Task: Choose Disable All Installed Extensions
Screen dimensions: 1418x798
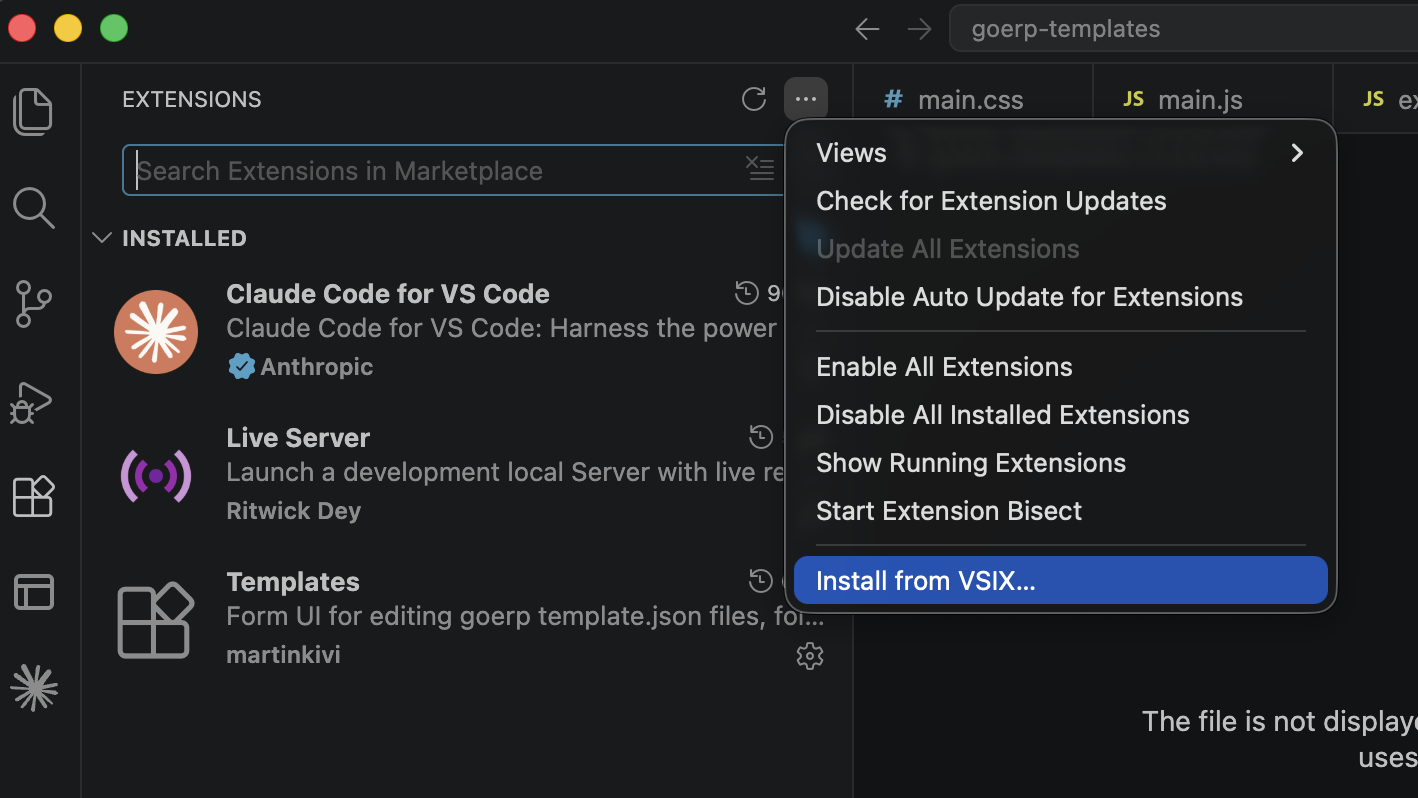Action: (x=1060, y=415)
